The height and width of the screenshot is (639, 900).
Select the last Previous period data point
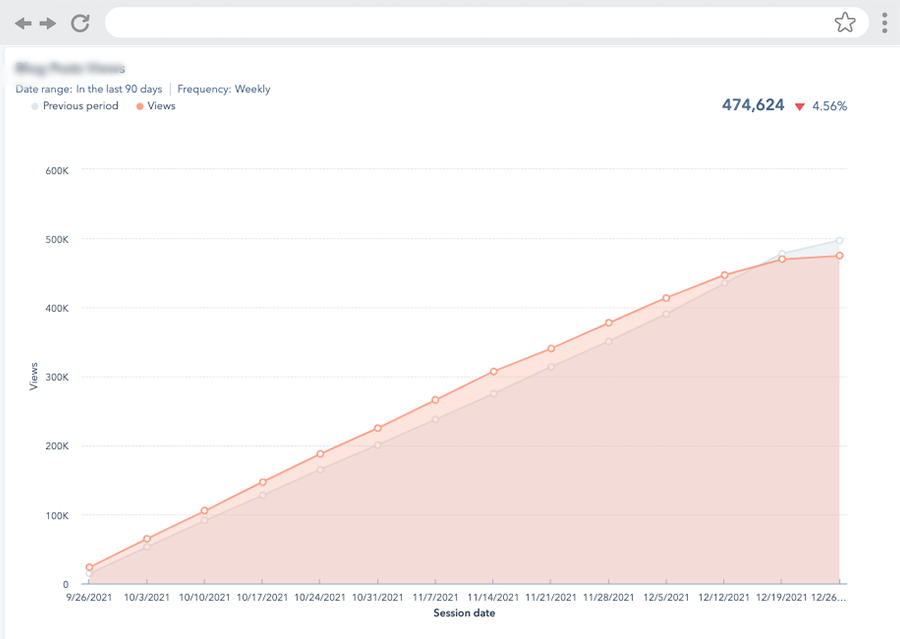(x=839, y=241)
